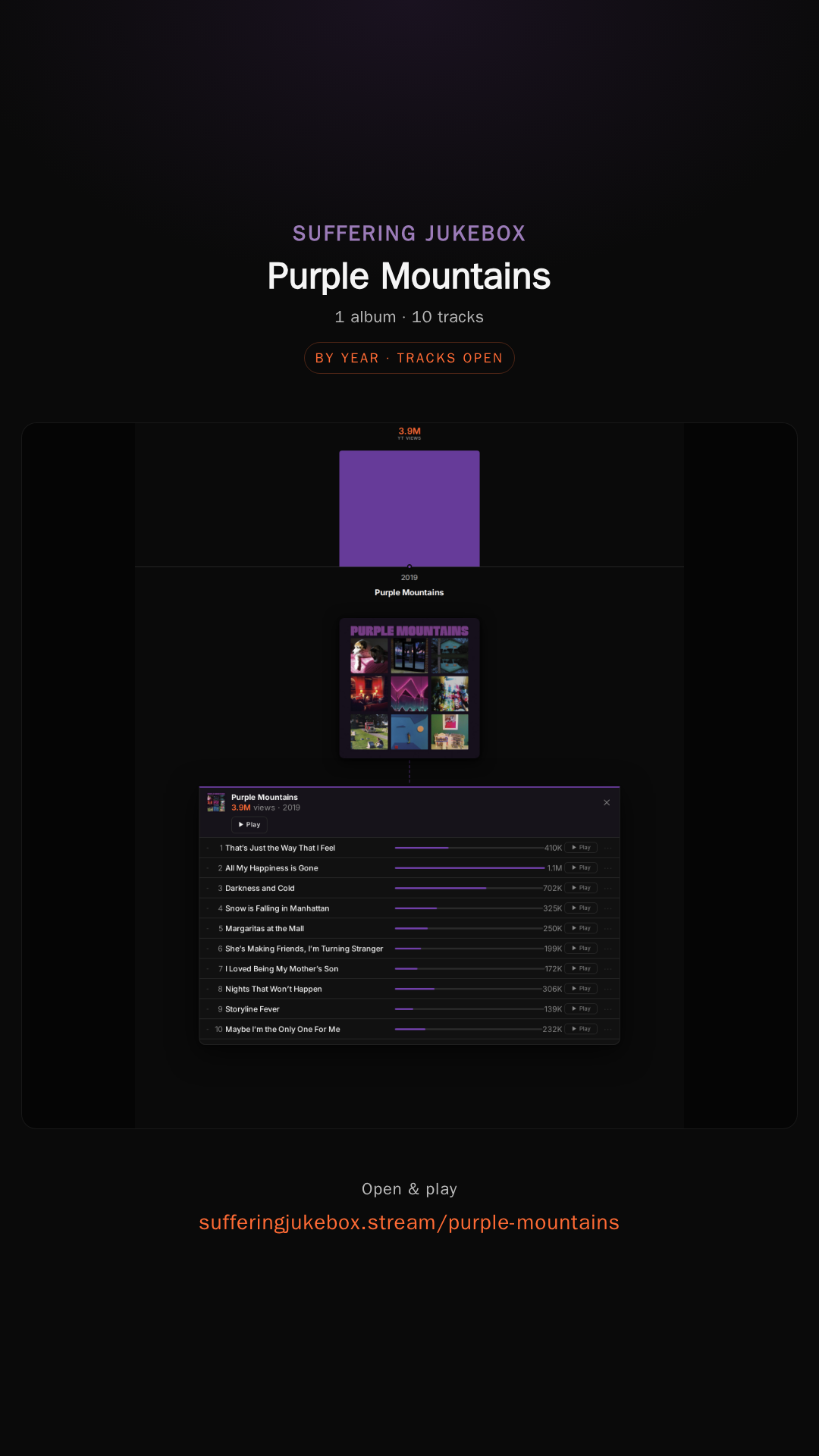Play 'Nights That Won't Happen'

point(581,989)
